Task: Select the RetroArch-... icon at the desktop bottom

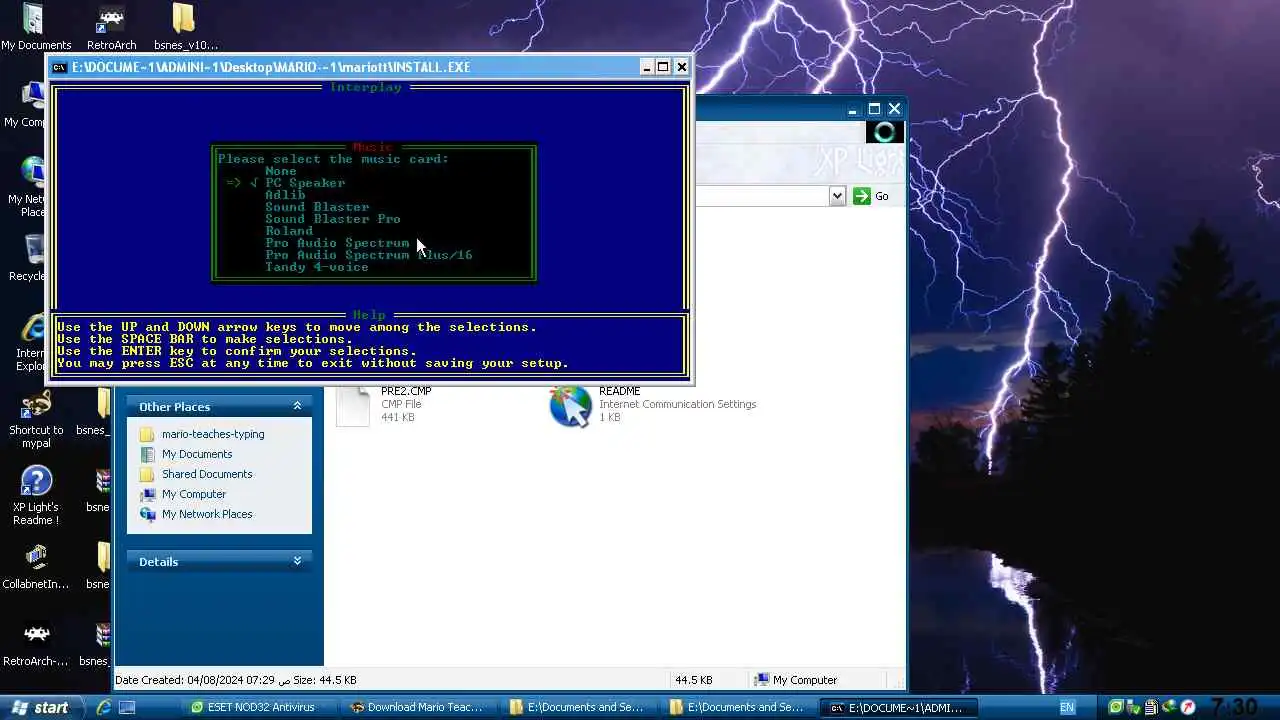Action: point(36,645)
